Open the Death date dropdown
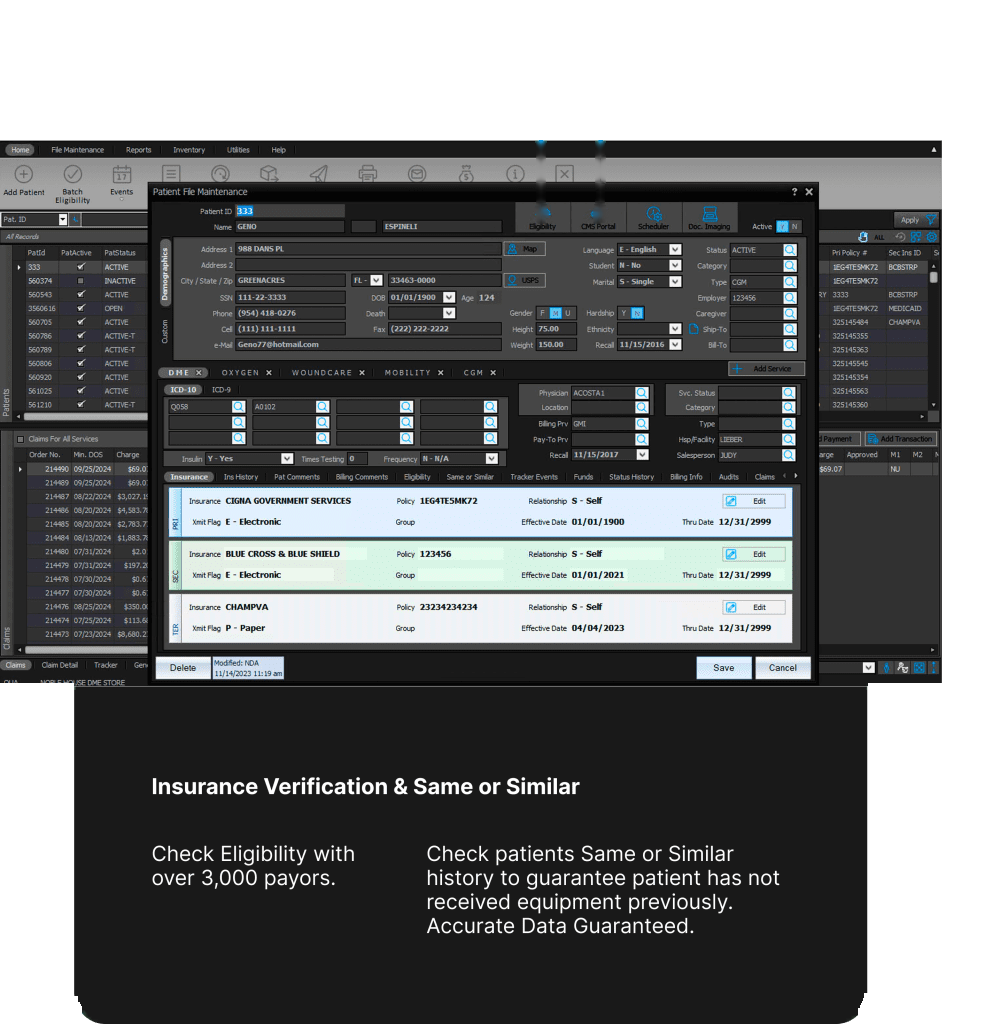This screenshot has width=985, height=1024. (x=449, y=313)
